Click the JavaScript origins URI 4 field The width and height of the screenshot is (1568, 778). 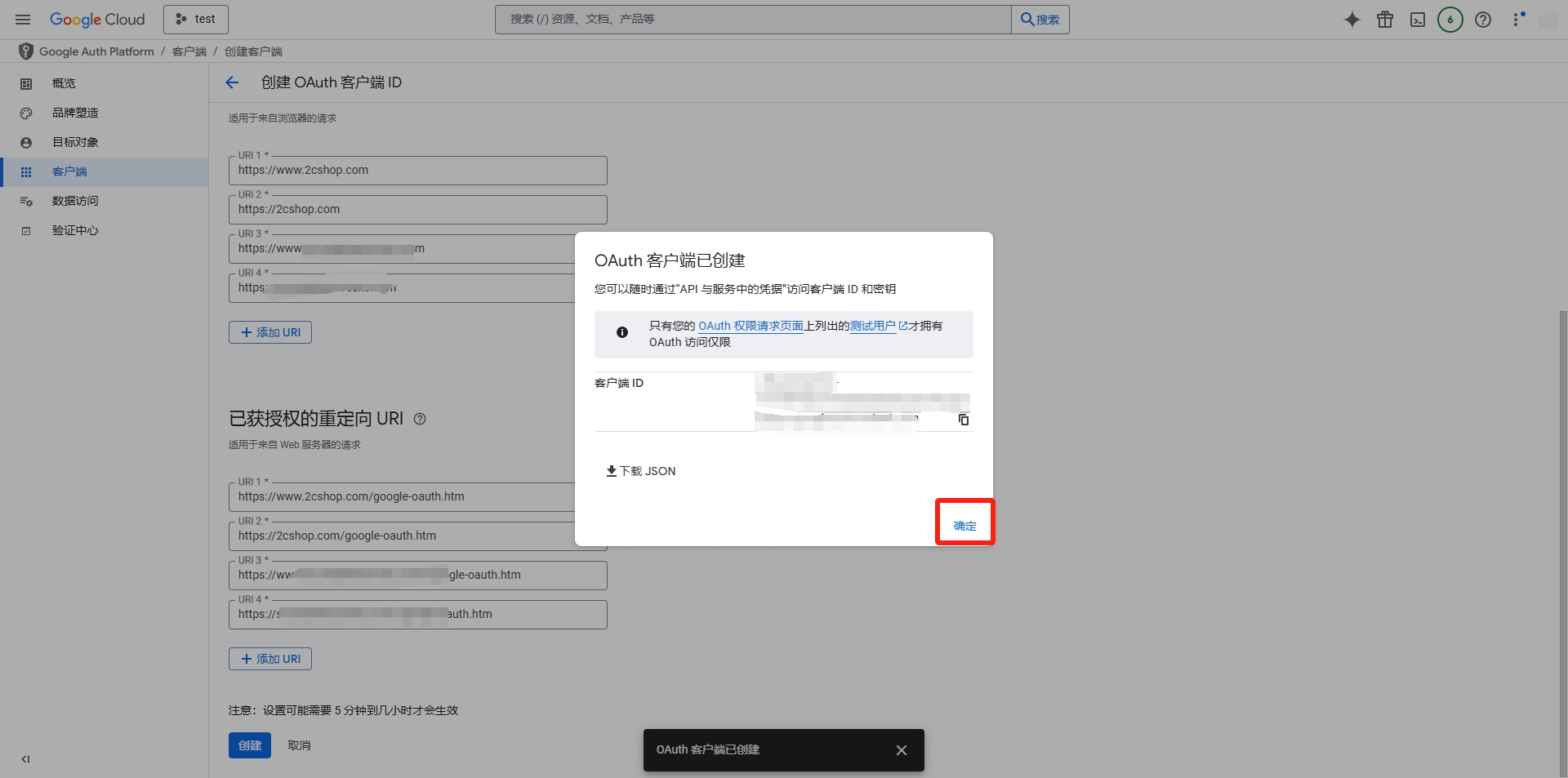(402, 287)
